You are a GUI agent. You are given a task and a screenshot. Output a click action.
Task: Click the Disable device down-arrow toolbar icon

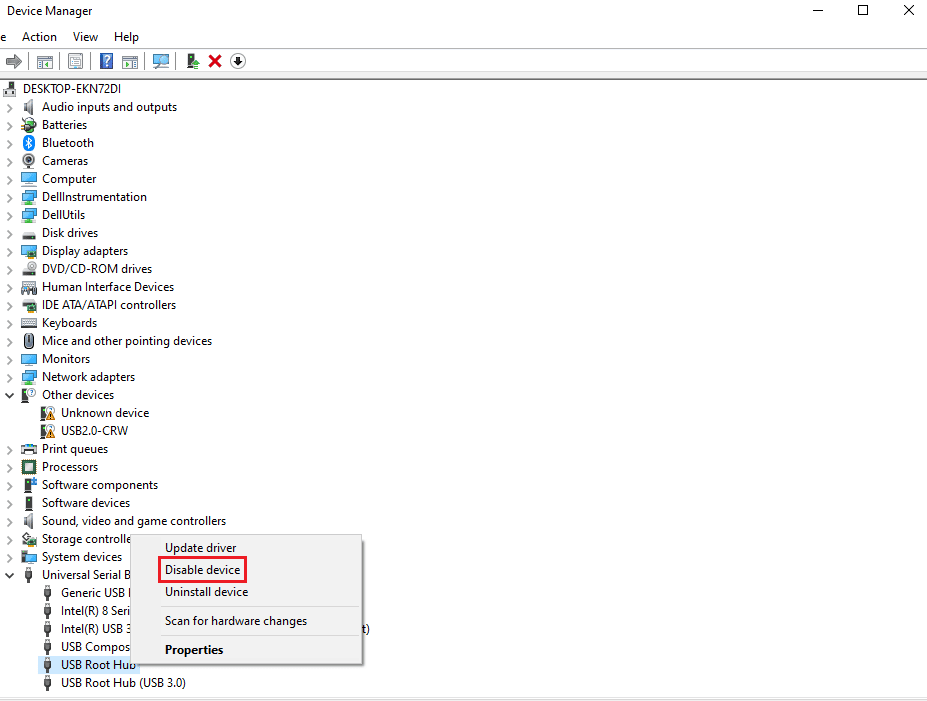pos(238,61)
